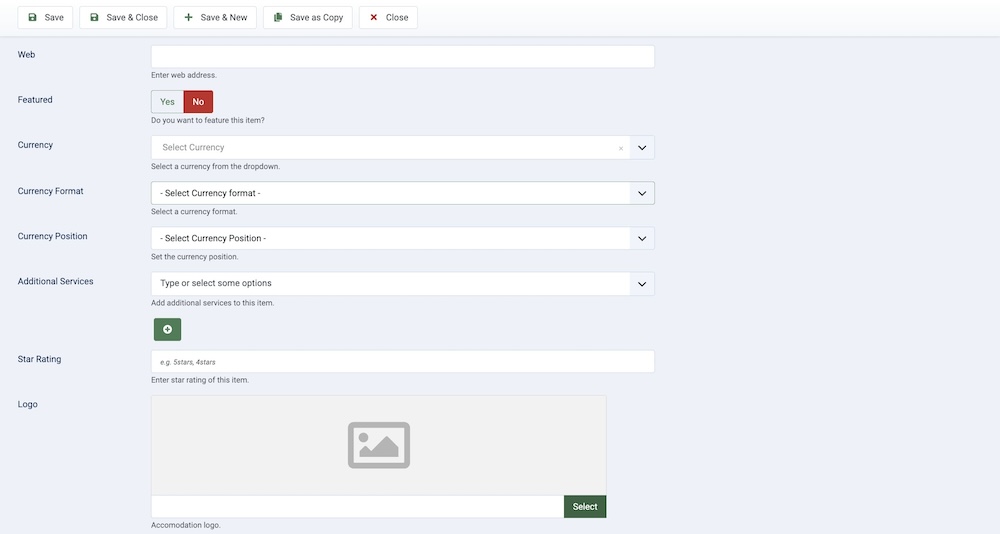The width and height of the screenshot is (1000, 534).
Task: Set Featured to No
Action: (198, 102)
